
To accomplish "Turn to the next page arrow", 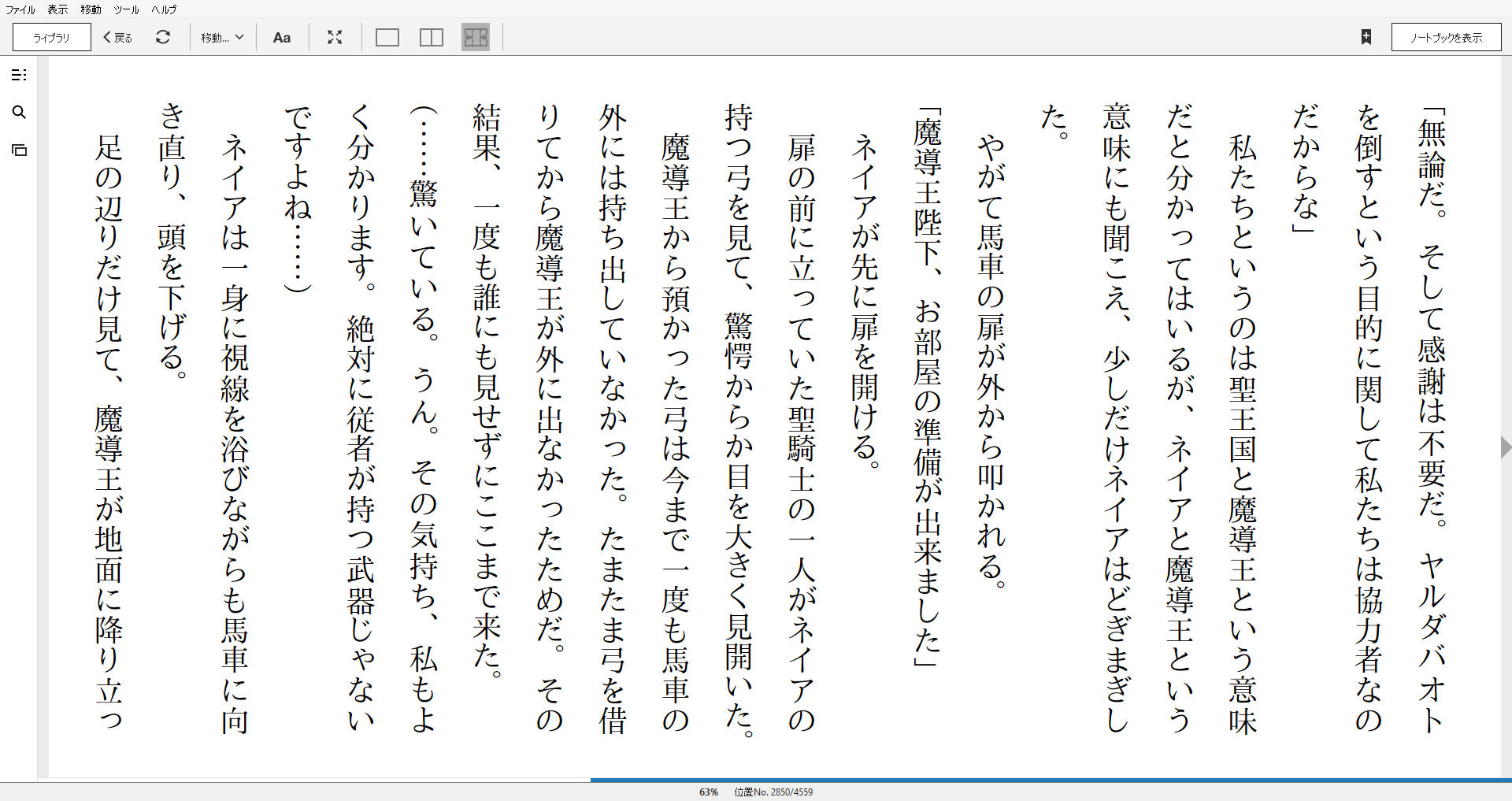I will (1505, 447).
